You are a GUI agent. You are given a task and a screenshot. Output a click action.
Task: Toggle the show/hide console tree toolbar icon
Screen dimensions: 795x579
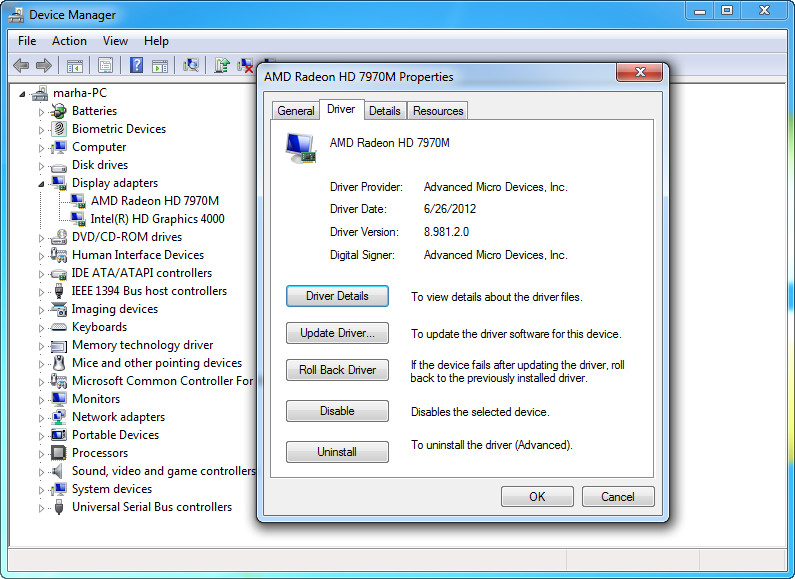[75, 65]
